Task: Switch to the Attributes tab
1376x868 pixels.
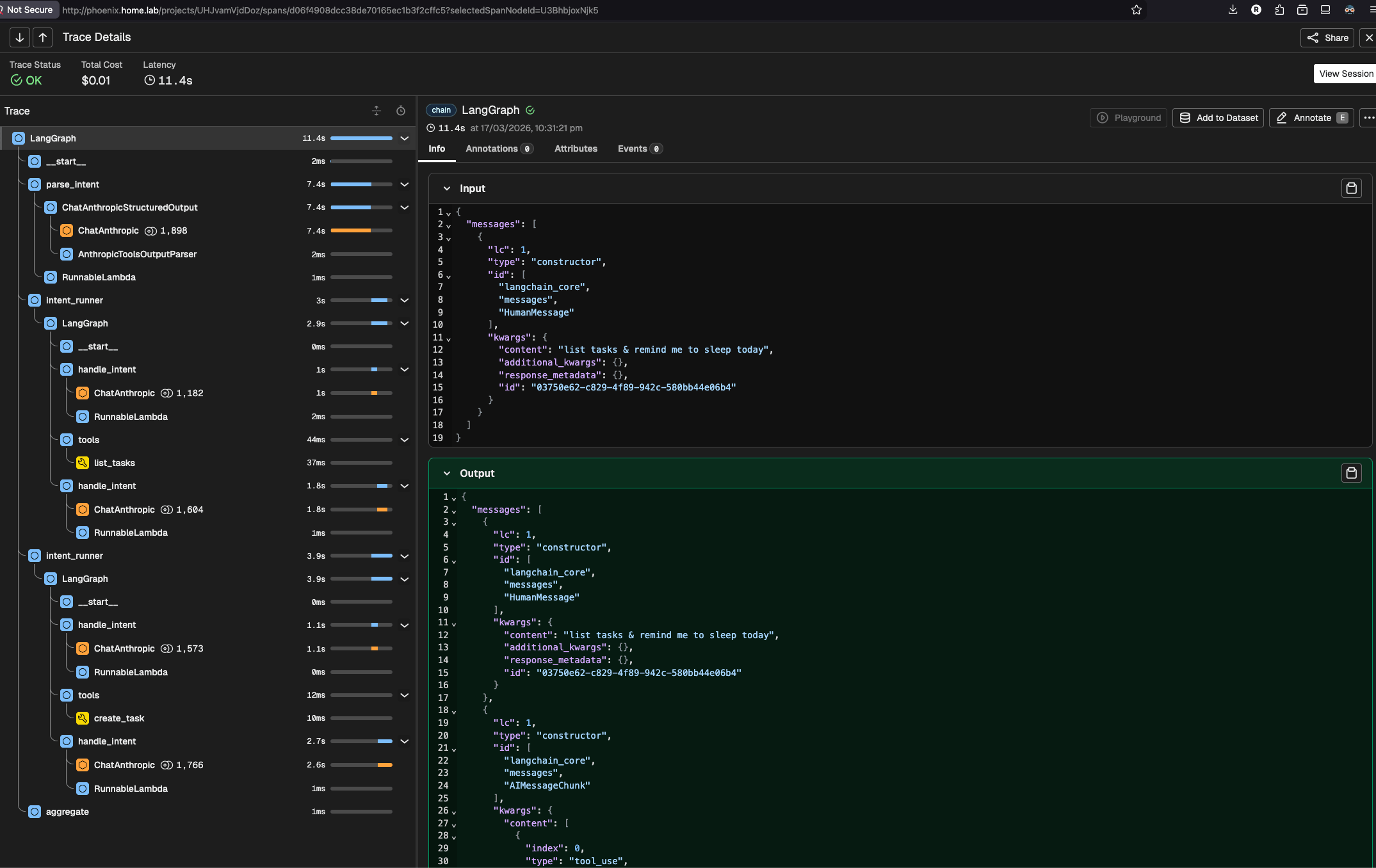Action: coord(576,149)
